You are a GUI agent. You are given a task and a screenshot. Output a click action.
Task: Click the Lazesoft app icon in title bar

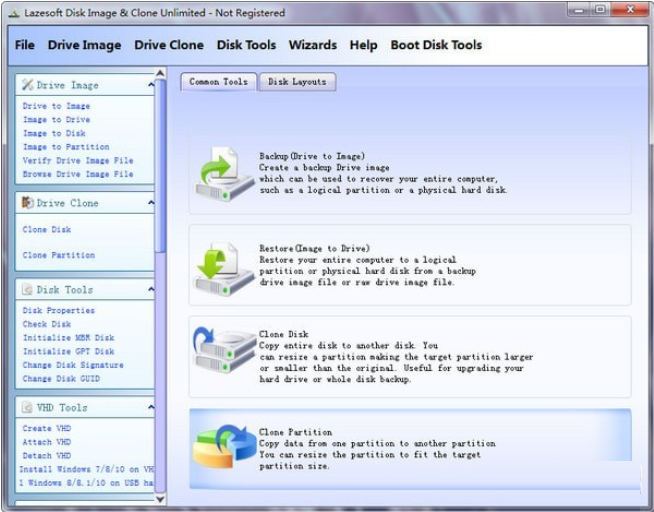[14, 13]
